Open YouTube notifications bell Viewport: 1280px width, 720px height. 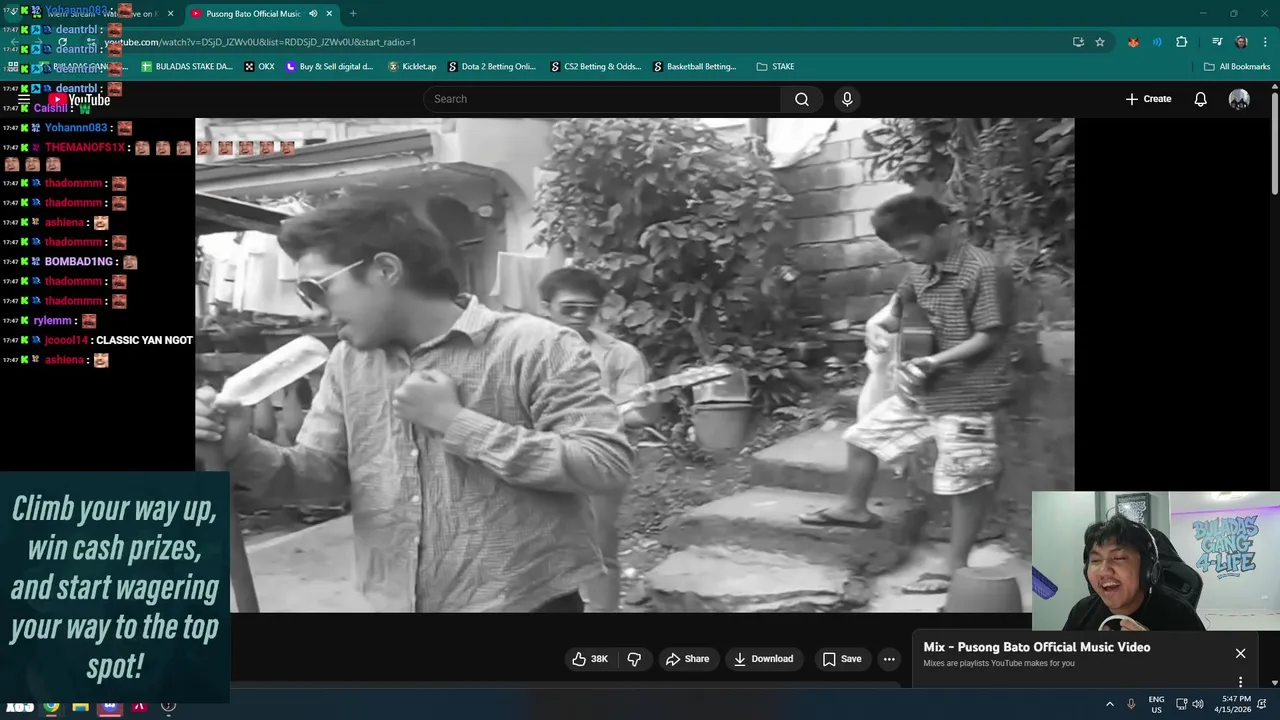pos(1201,99)
